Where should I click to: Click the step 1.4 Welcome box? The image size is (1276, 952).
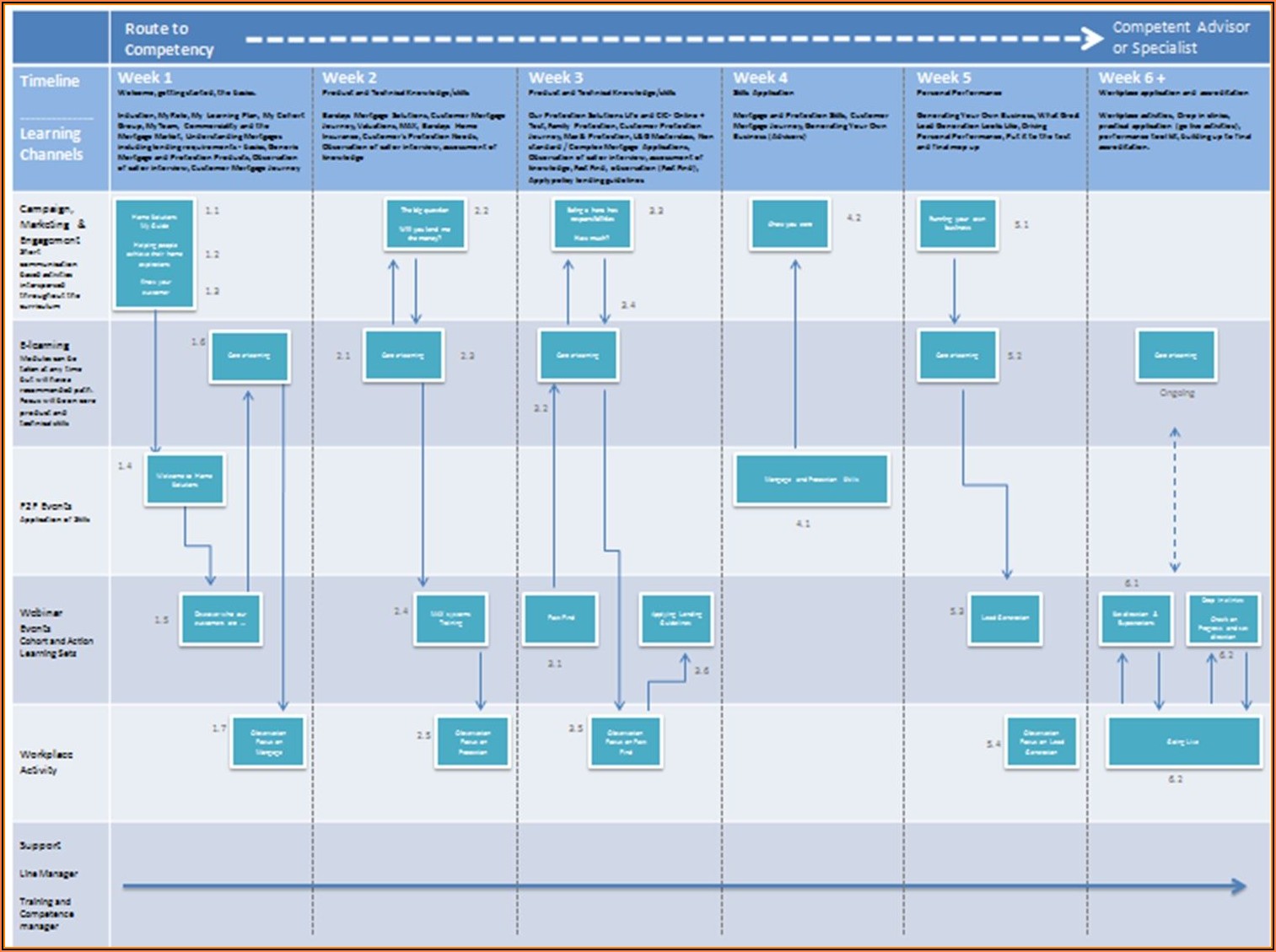click(x=185, y=480)
